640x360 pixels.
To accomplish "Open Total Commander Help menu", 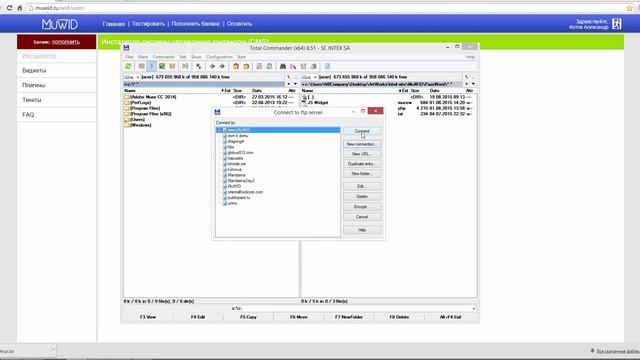I will [470, 57].
